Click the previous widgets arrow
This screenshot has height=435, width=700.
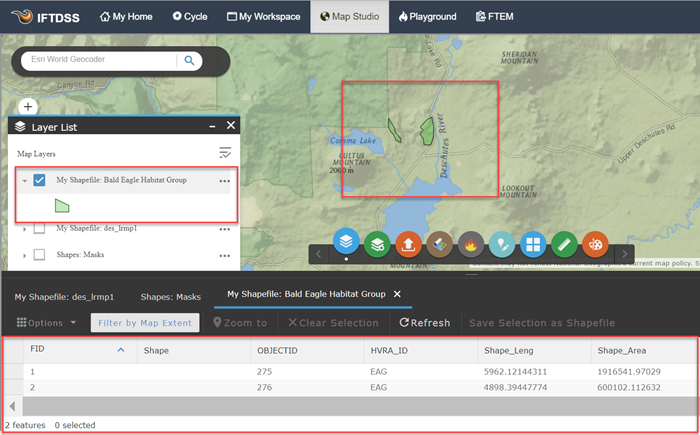(x=318, y=254)
